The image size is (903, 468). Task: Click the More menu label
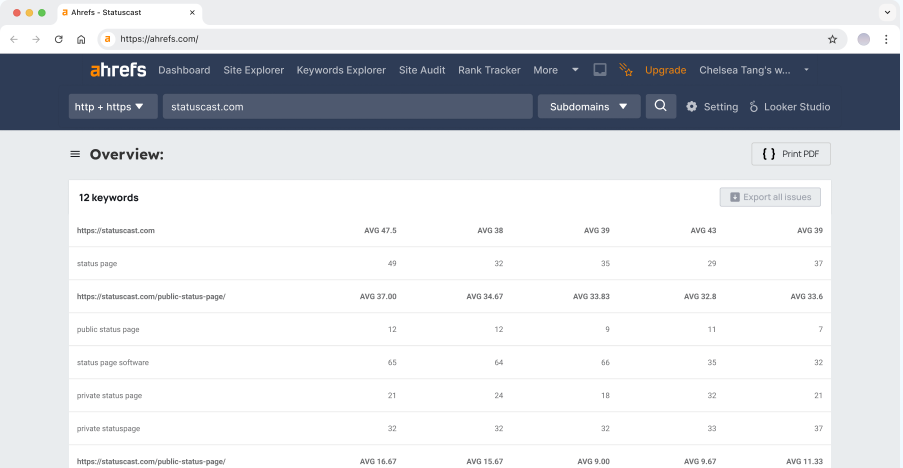545,70
